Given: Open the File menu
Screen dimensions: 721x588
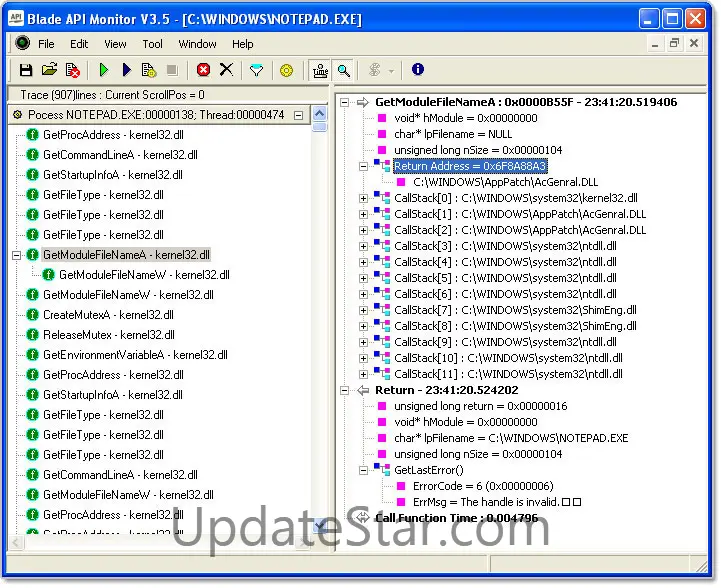Looking at the screenshot, I should [46, 44].
